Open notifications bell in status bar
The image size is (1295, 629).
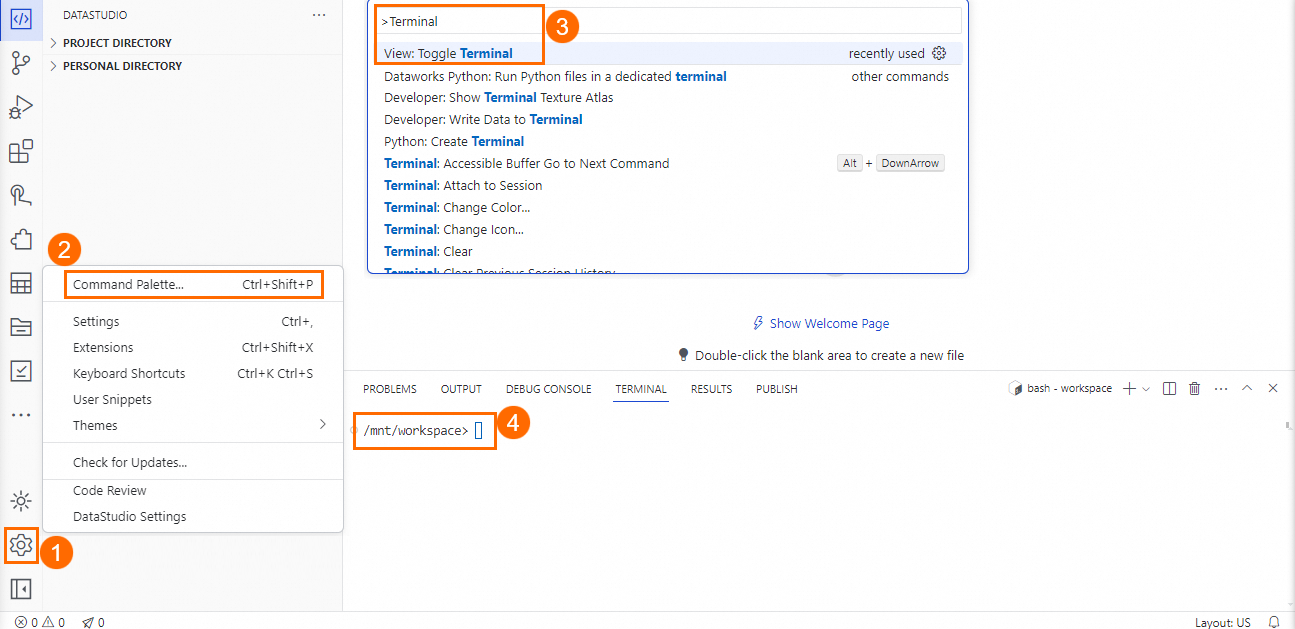coord(1274,622)
